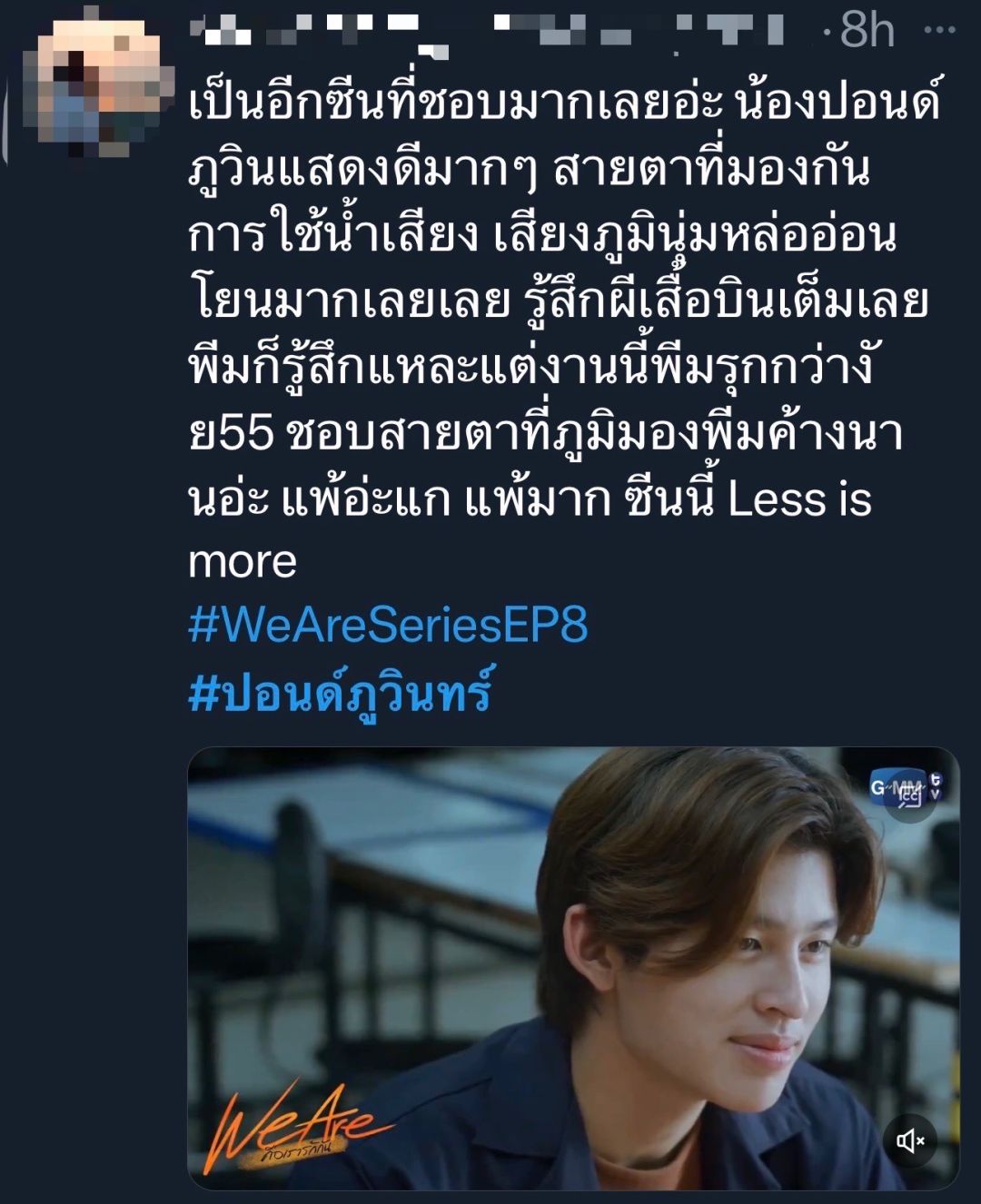Click the tweet line starting with ย55
The height and width of the screenshot is (1204, 981).
coord(545,432)
